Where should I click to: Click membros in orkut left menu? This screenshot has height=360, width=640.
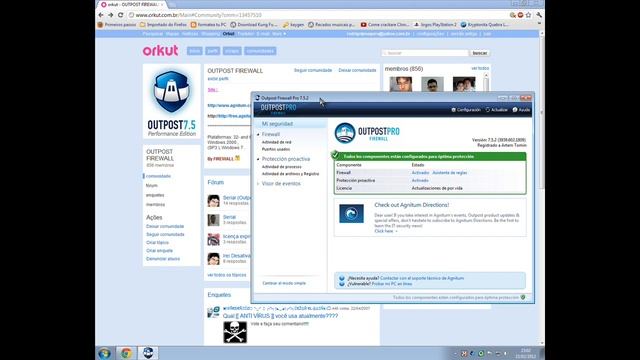(x=156, y=204)
